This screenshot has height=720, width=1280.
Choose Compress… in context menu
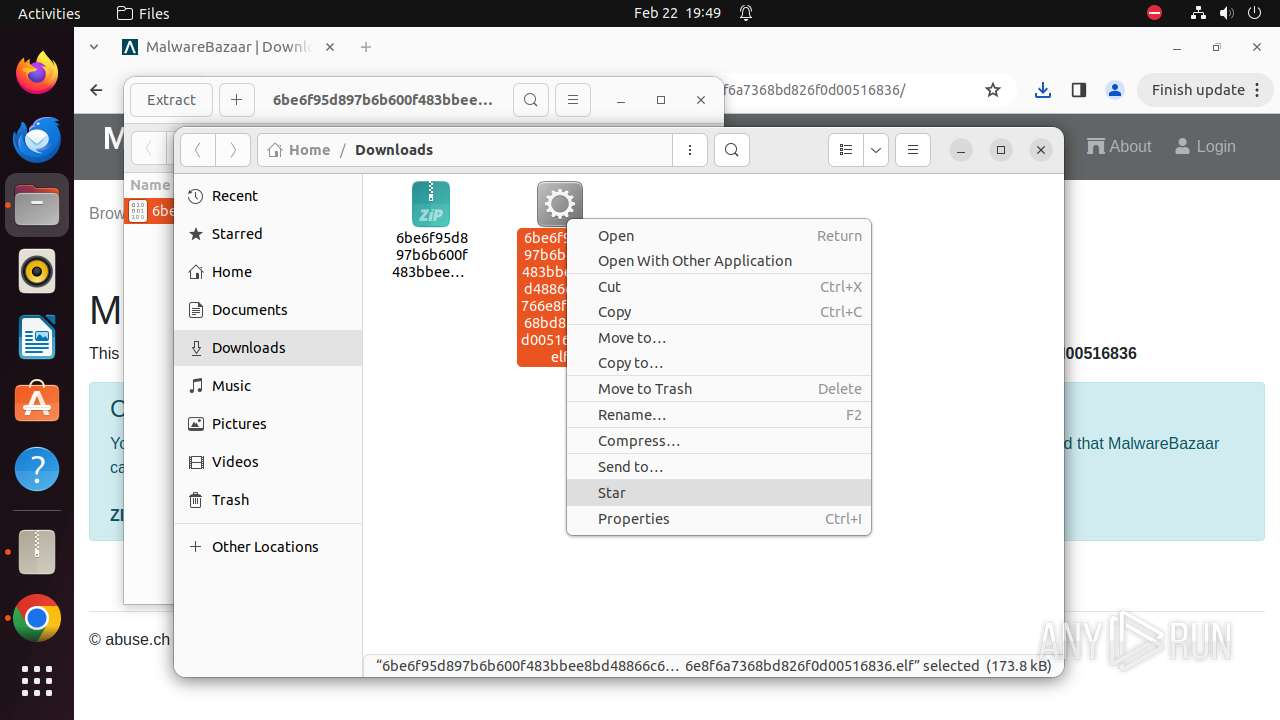(x=719, y=441)
